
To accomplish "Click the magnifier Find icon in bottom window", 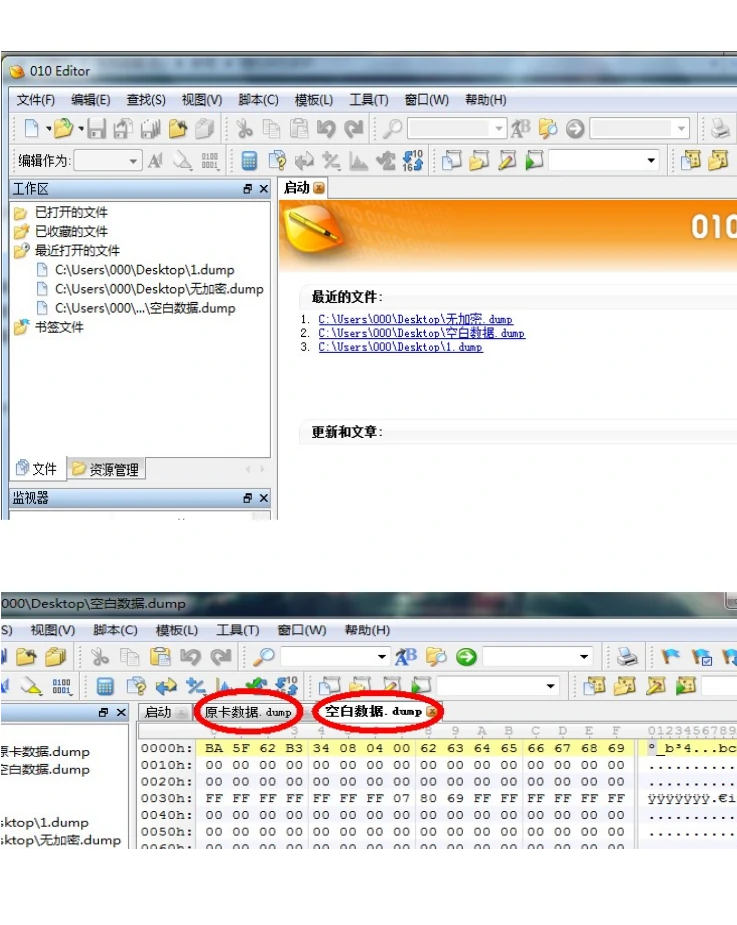I will (264, 657).
